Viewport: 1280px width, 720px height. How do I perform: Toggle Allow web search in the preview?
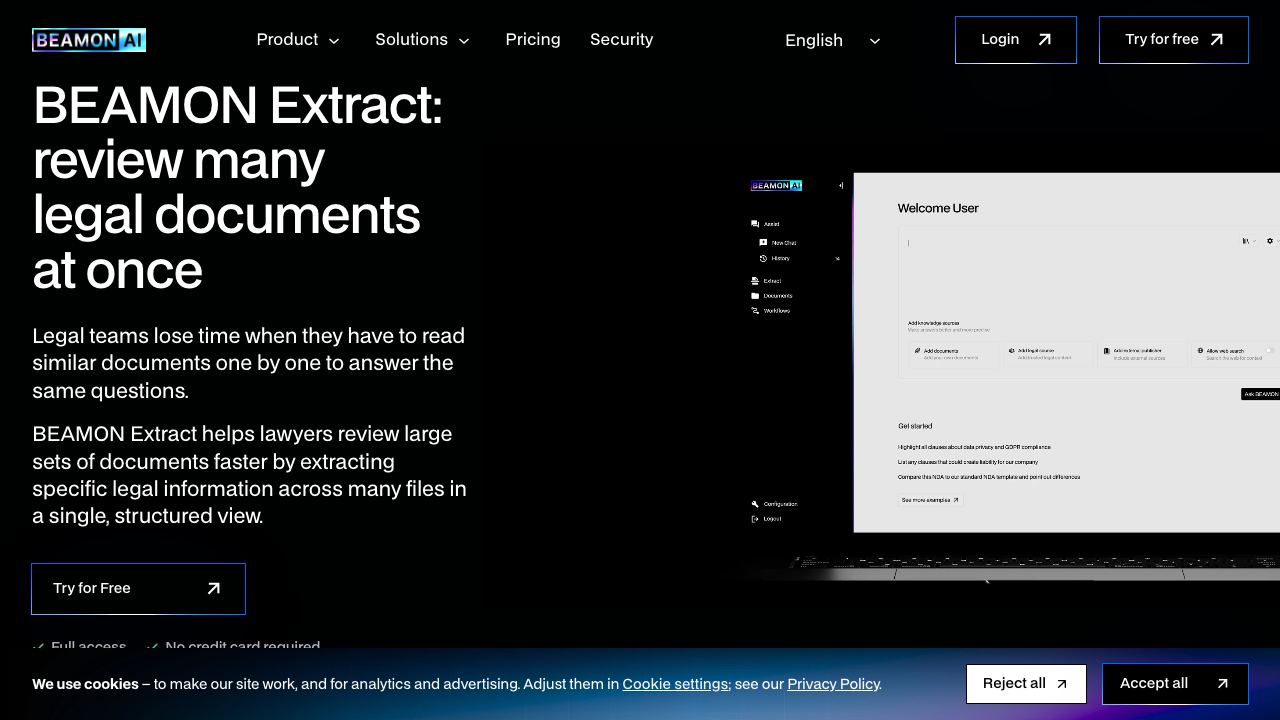[1270, 350]
